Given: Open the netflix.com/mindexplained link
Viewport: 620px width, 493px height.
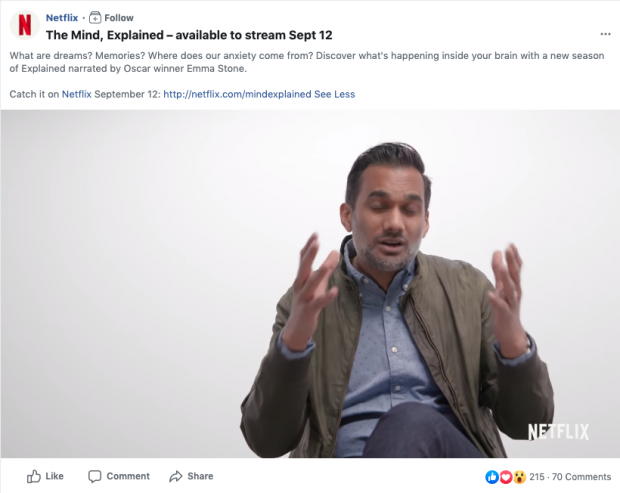Looking at the screenshot, I should 237,94.
